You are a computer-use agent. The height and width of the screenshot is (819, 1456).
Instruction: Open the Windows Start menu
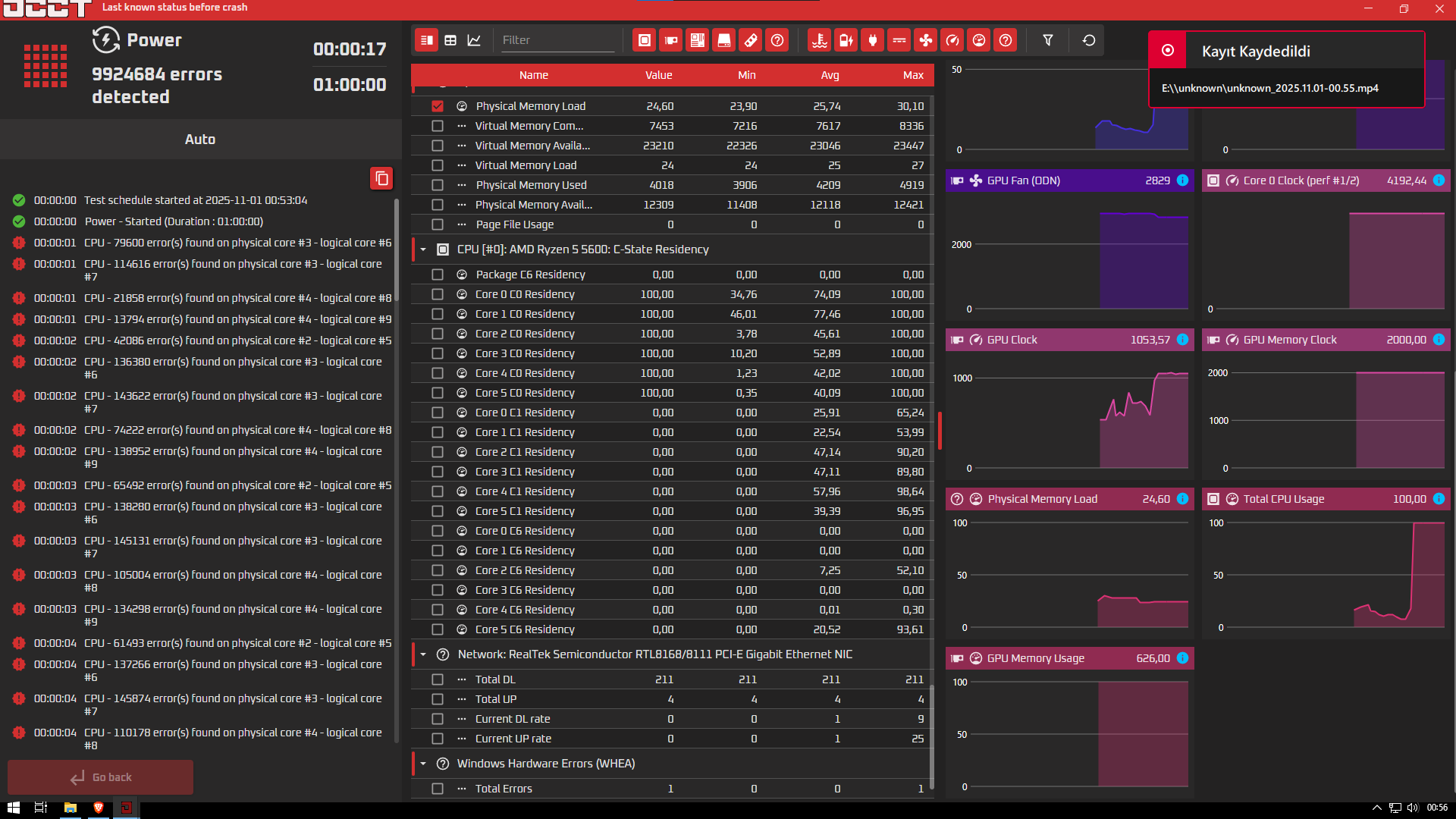pyautogui.click(x=13, y=808)
